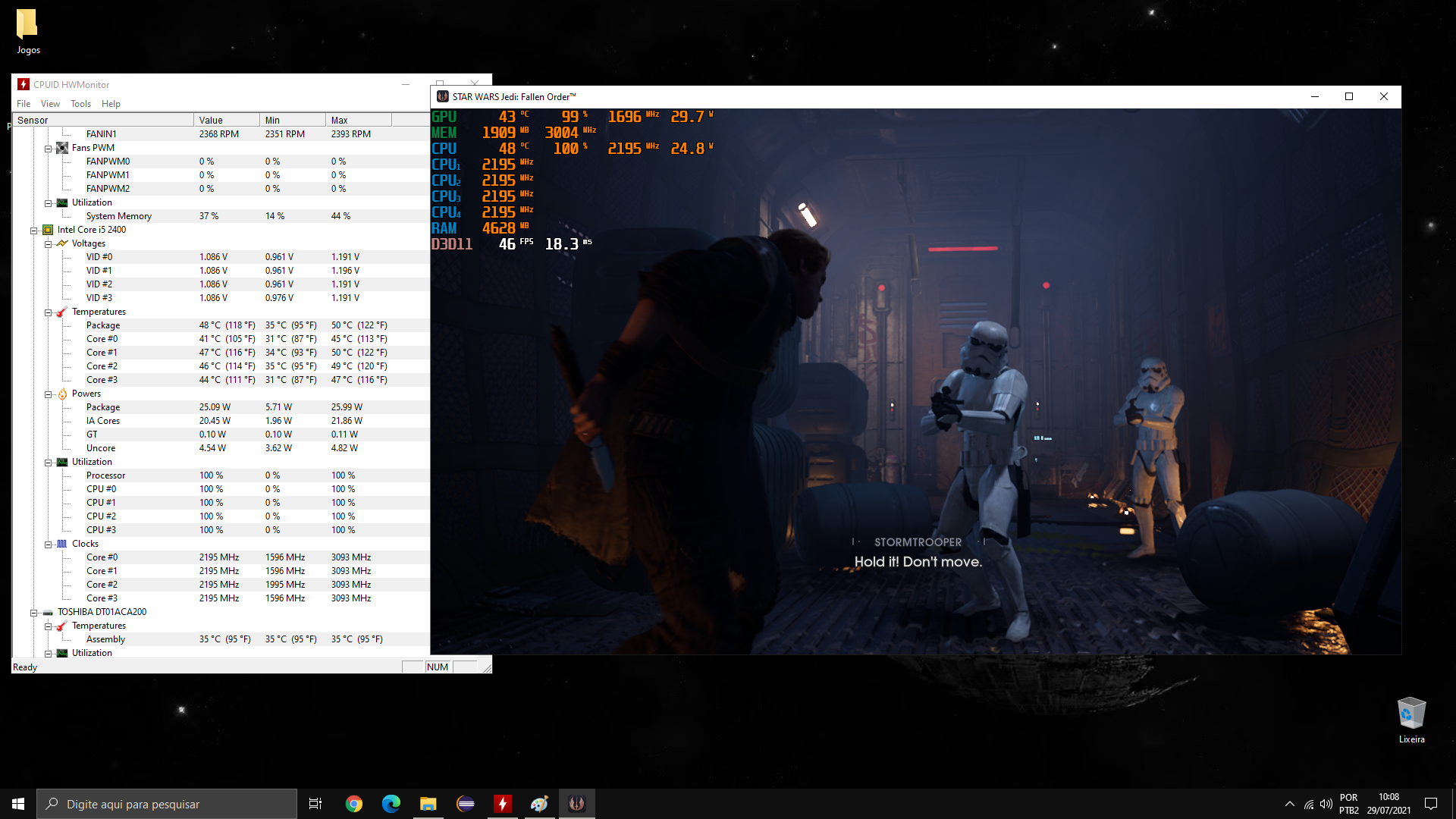Select the GT power row

pos(221,435)
